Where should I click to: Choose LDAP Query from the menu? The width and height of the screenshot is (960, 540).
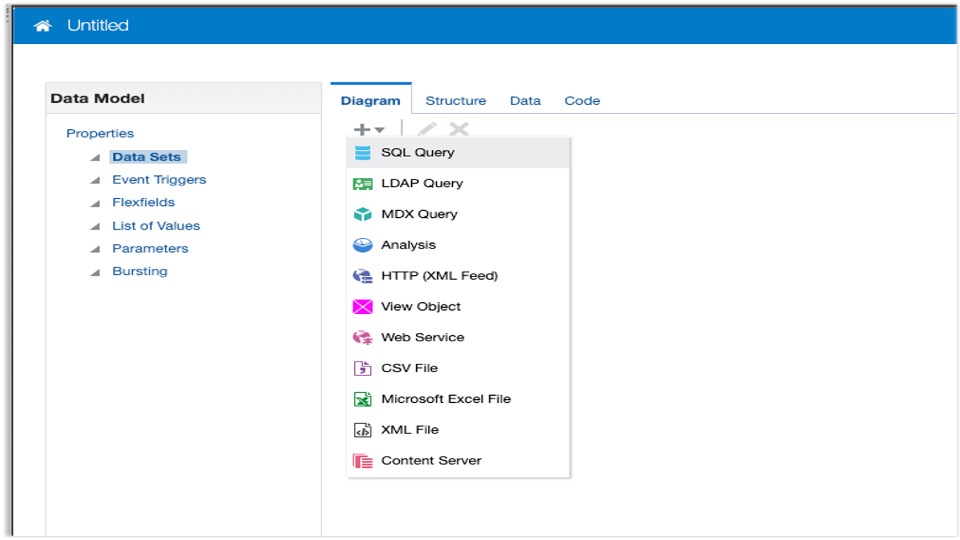click(x=458, y=184)
